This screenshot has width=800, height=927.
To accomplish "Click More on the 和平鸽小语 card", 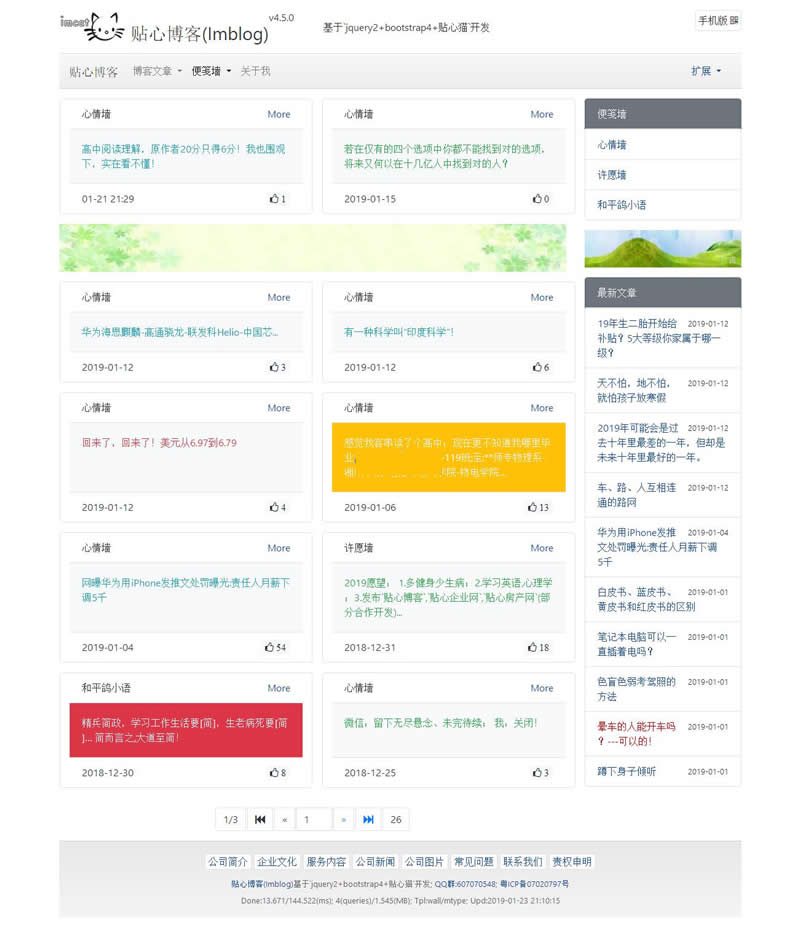I will click(278, 688).
